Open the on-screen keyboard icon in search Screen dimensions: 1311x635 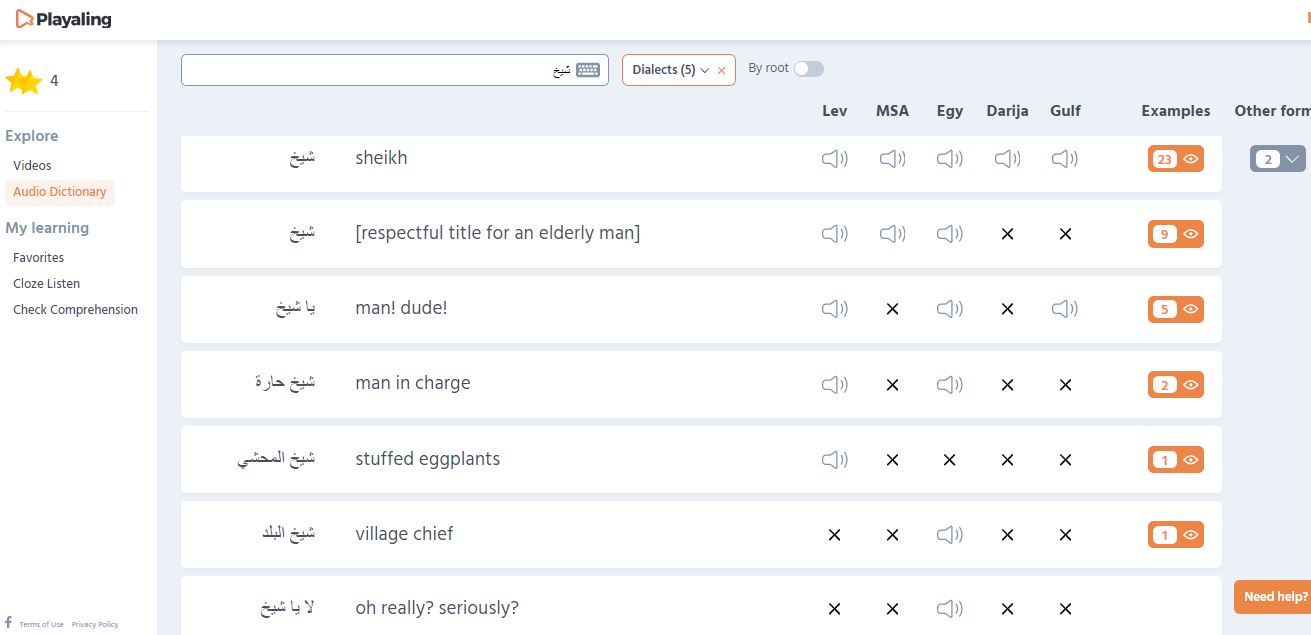[588, 70]
